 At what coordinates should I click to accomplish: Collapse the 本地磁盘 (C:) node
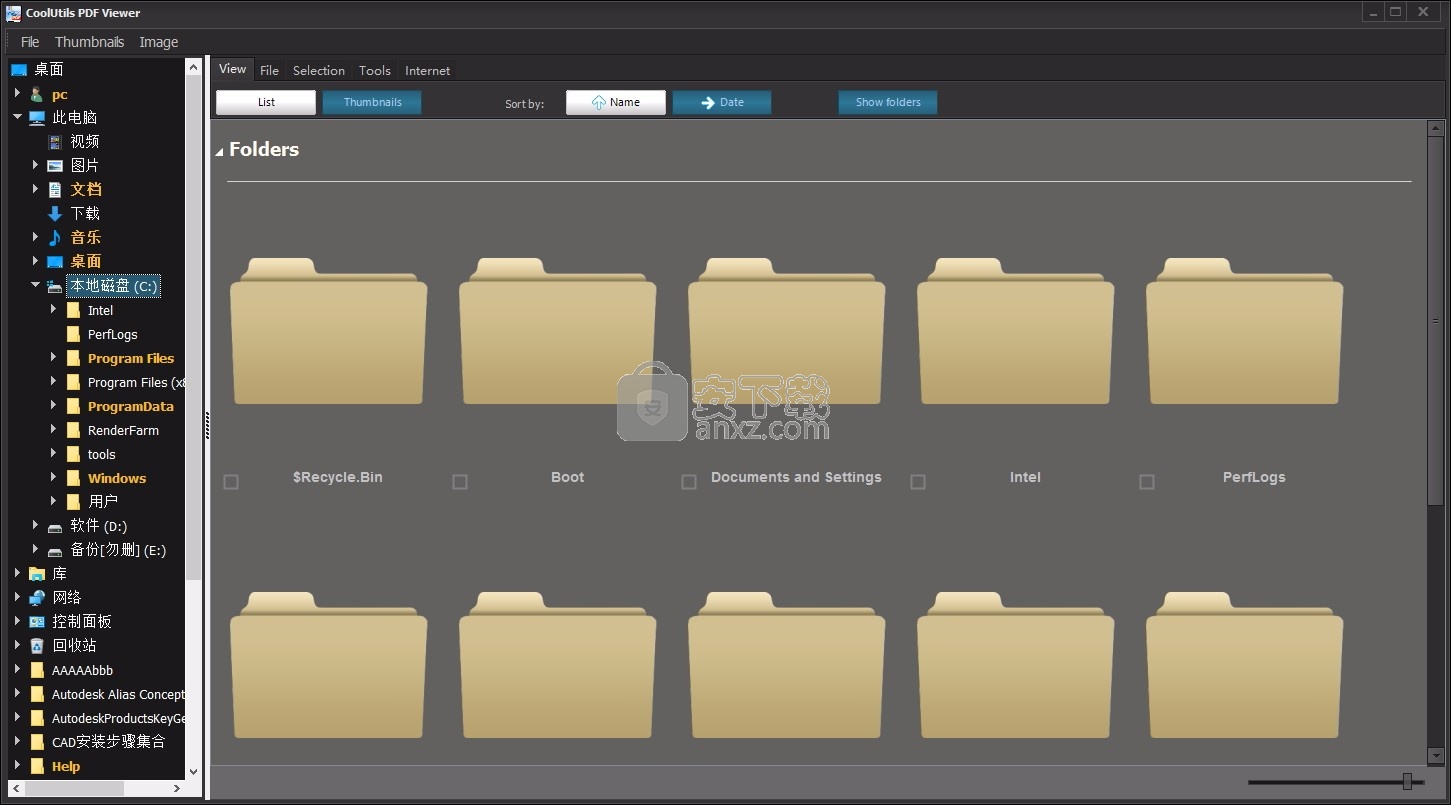pyautogui.click(x=35, y=285)
